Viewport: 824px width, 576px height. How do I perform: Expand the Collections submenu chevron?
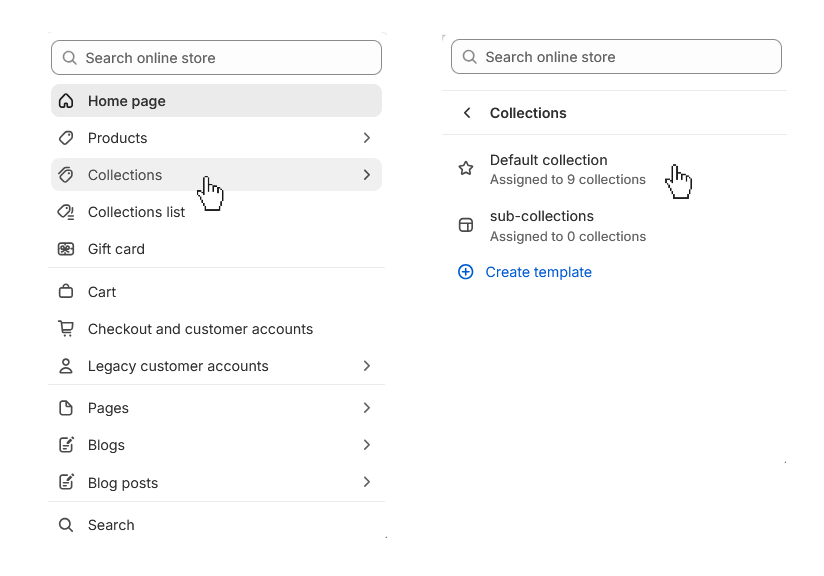coord(367,174)
